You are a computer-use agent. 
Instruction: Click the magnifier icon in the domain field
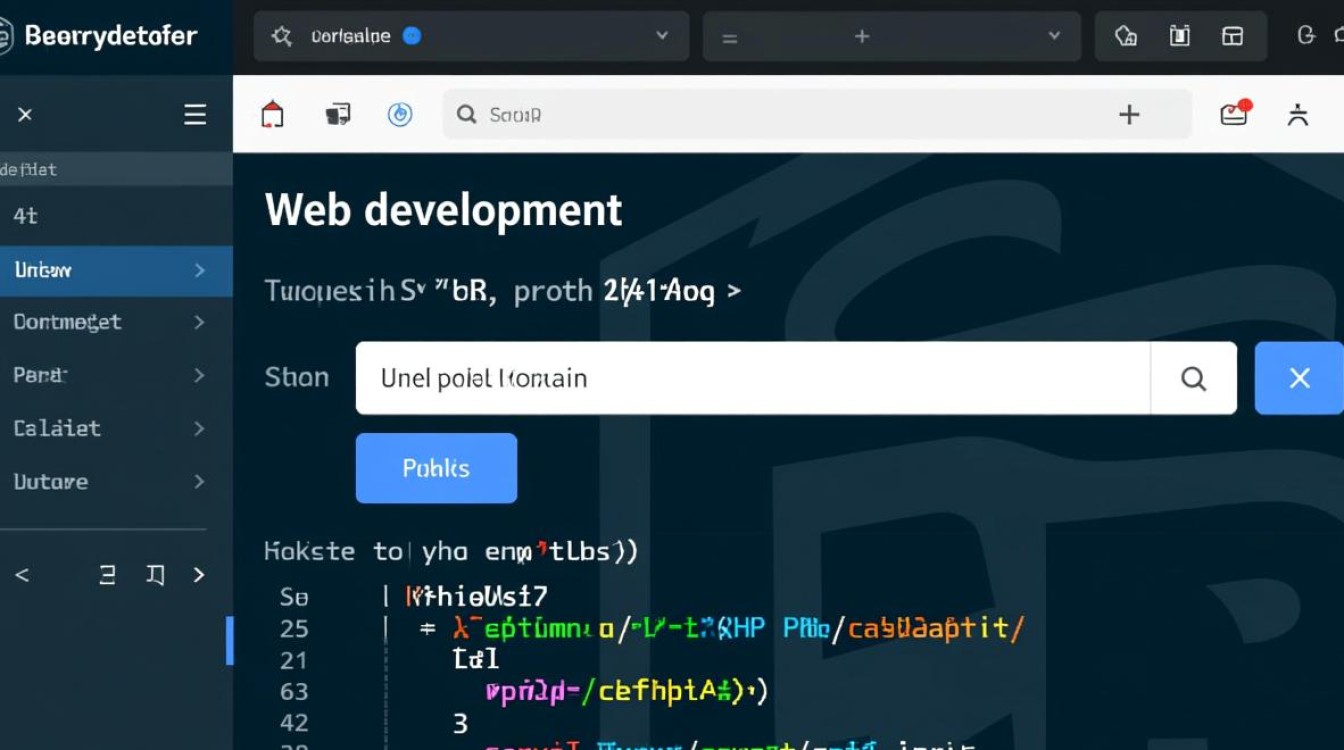[1193, 378]
